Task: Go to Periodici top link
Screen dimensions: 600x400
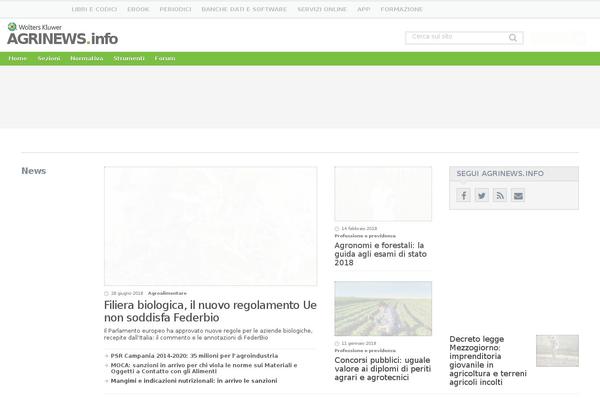Action: pos(175,9)
